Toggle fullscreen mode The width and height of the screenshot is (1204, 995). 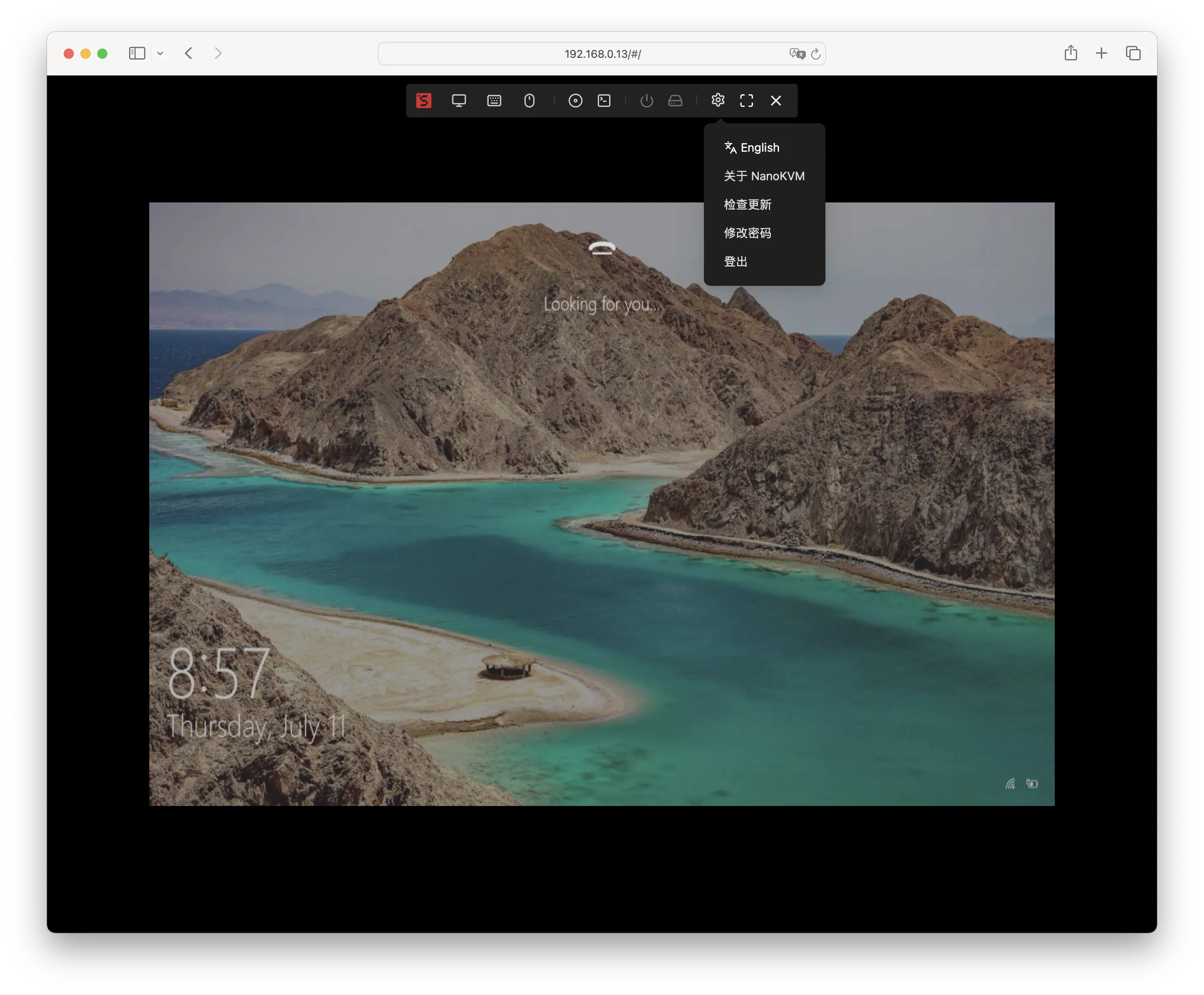pyautogui.click(x=747, y=100)
